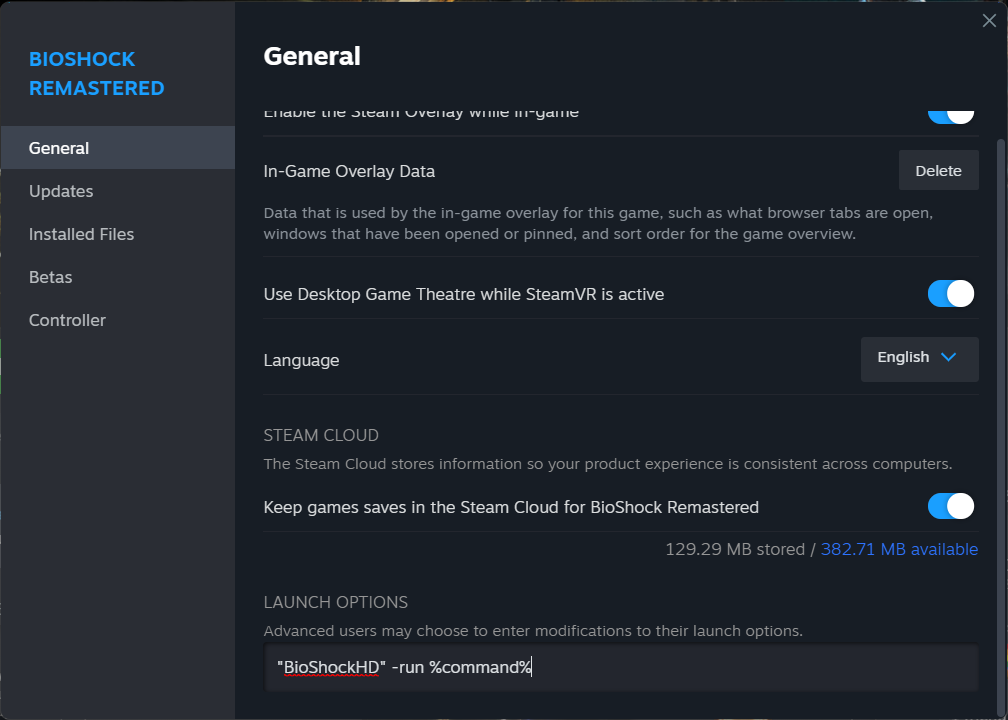The height and width of the screenshot is (720, 1008).
Task: Click the BioShock Remastered title header
Action: [96, 74]
